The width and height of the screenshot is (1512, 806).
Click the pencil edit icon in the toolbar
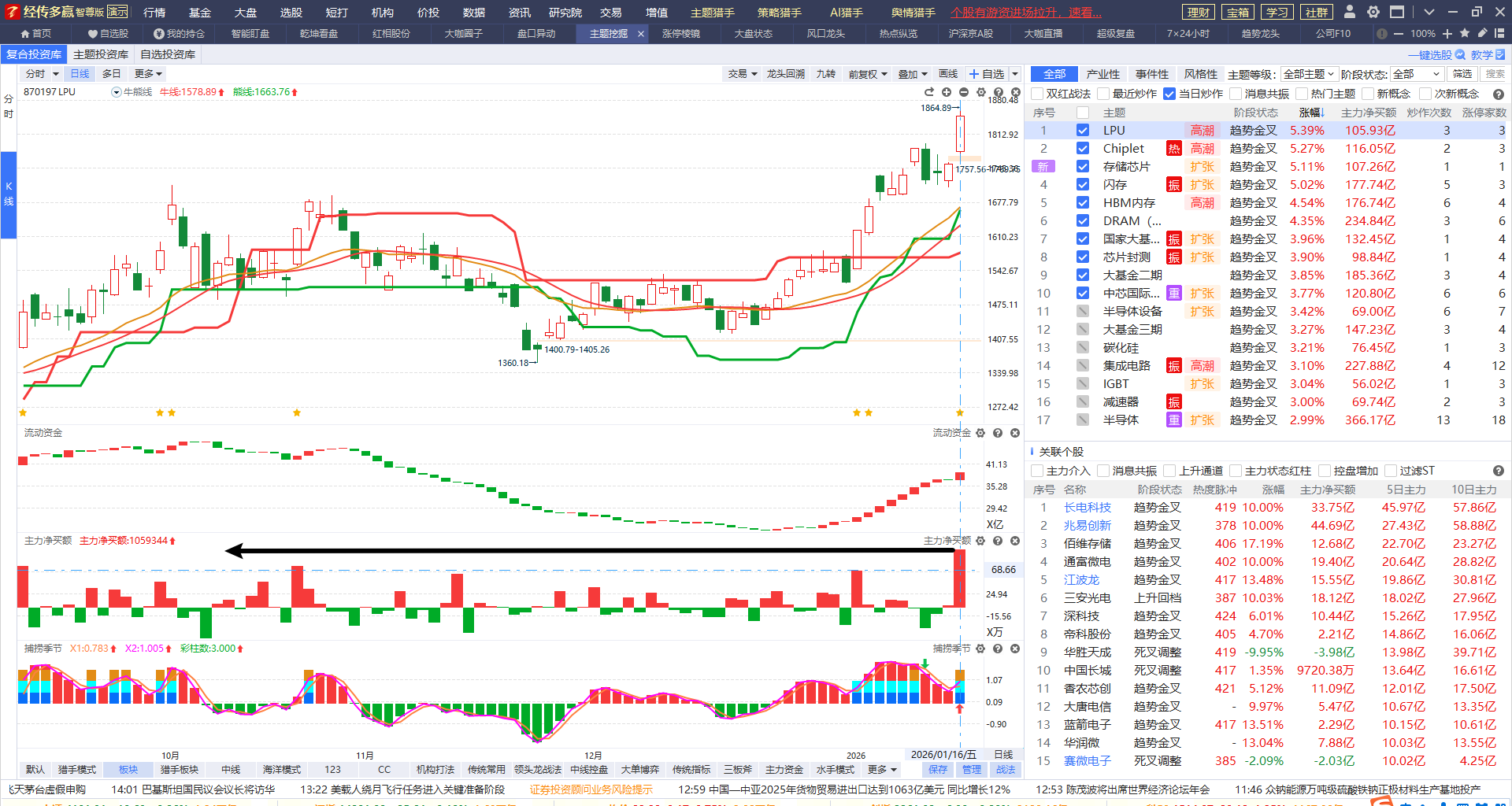coord(1482,34)
